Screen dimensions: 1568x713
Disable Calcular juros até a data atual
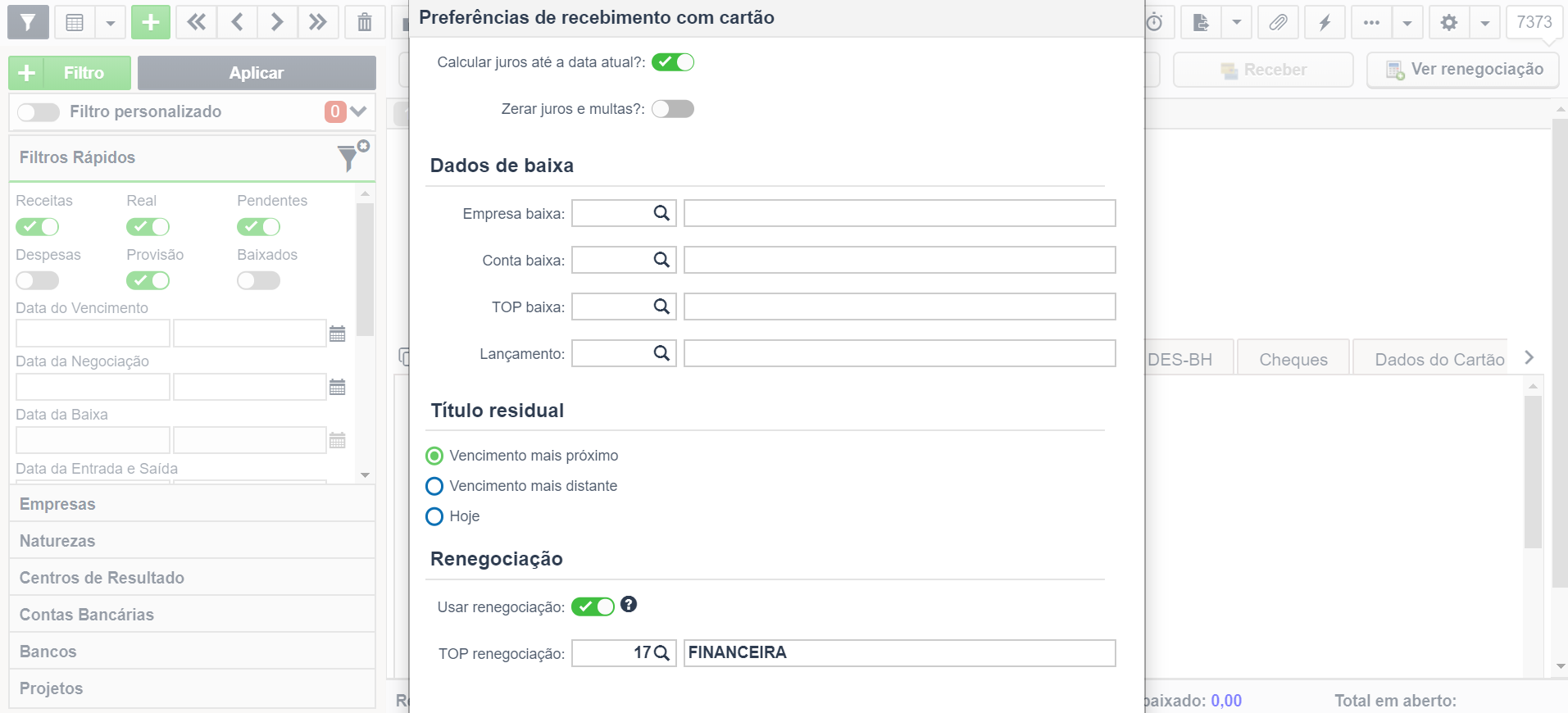pyautogui.click(x=673, y=62)
